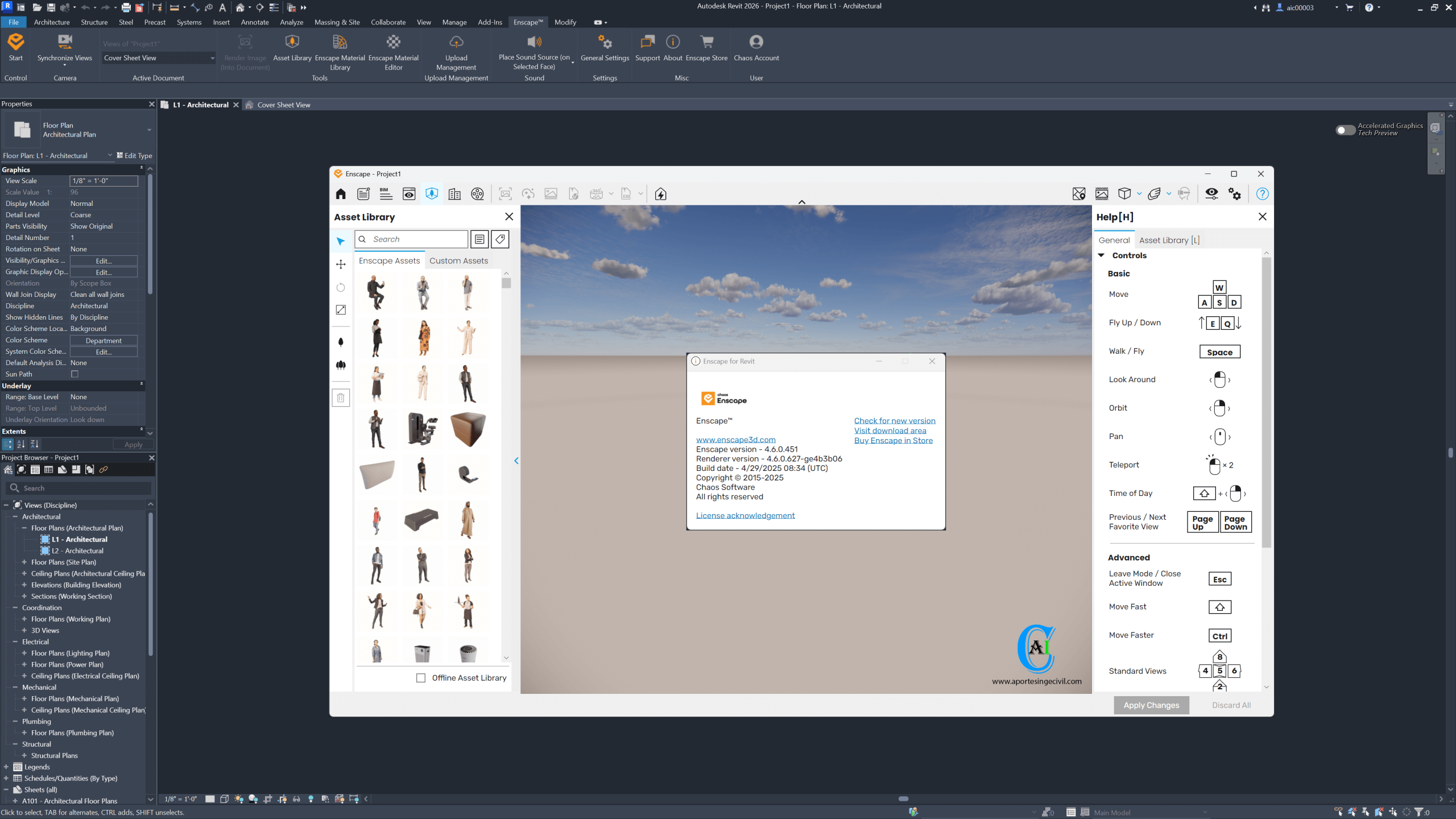Screen dimensions: 1456x819
Task: Switch to the Custom Assets tab
Action: (458, 260)
